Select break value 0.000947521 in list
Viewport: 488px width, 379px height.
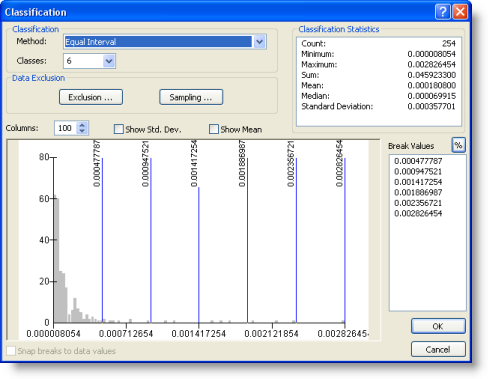pos(418,172)
